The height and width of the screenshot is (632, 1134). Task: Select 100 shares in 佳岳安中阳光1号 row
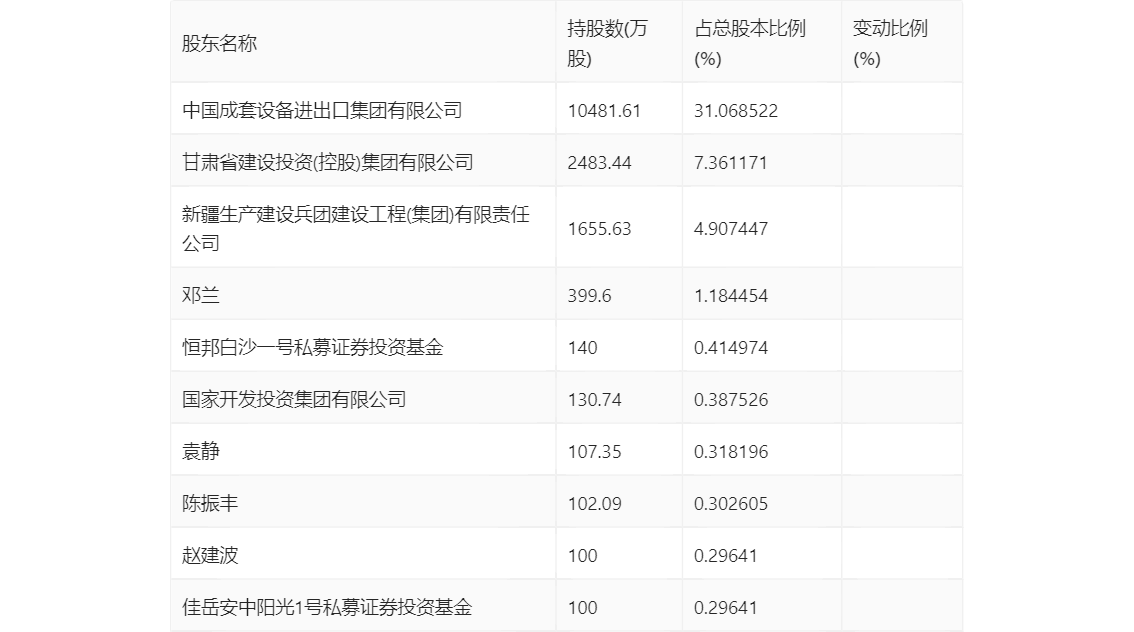[582, 608]
